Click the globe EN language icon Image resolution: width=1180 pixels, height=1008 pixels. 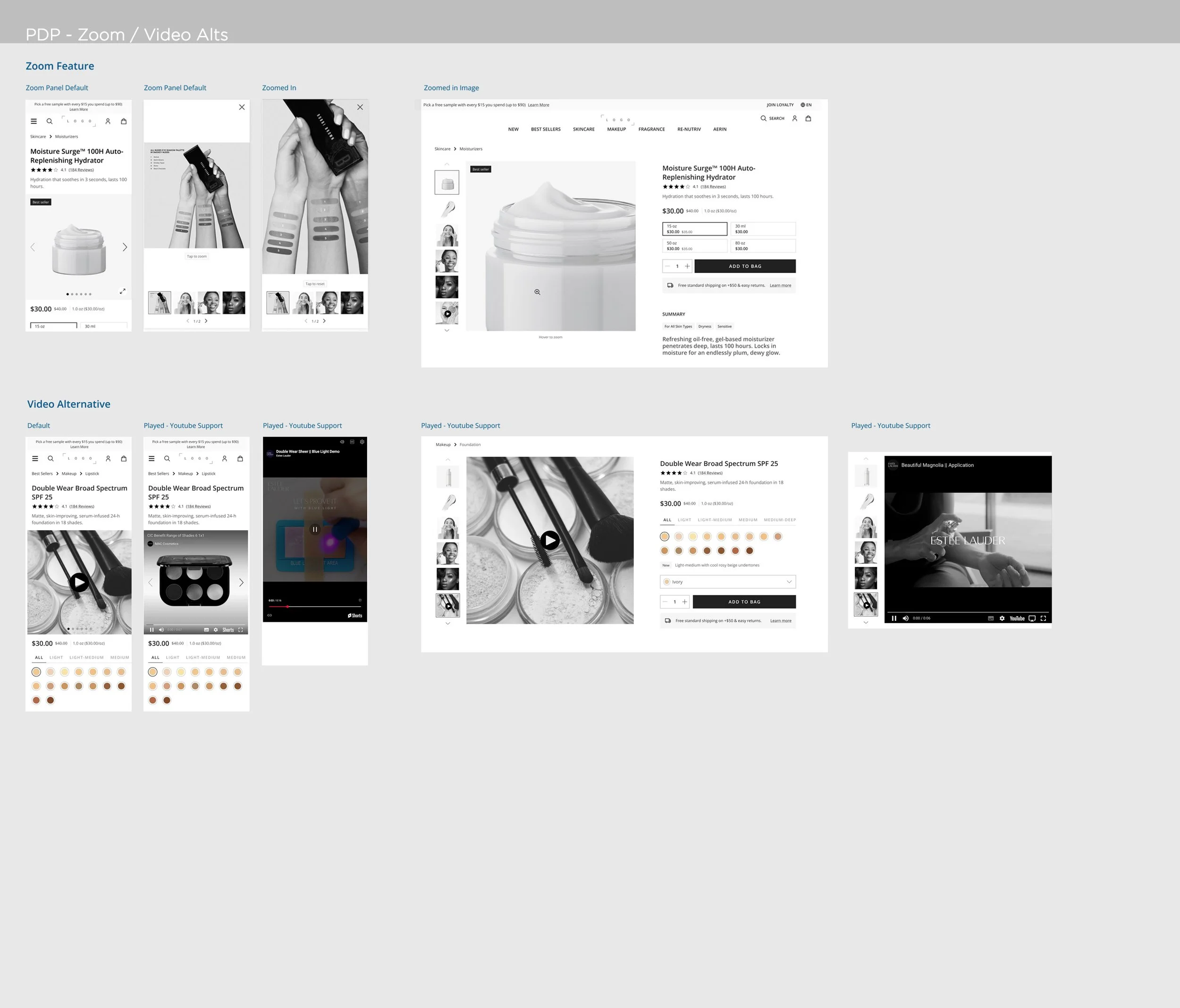coord(802,105)
